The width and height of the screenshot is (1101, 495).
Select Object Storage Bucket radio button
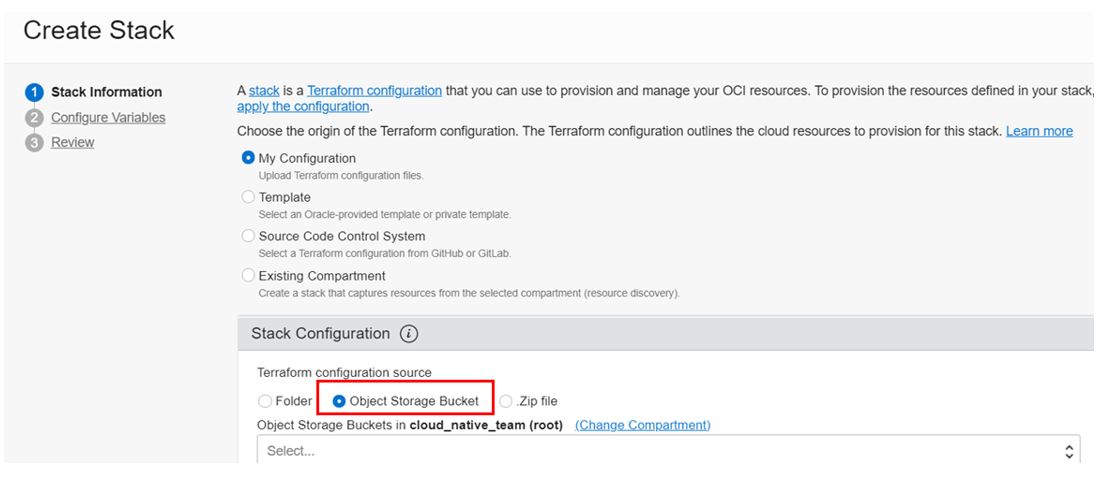339,401
